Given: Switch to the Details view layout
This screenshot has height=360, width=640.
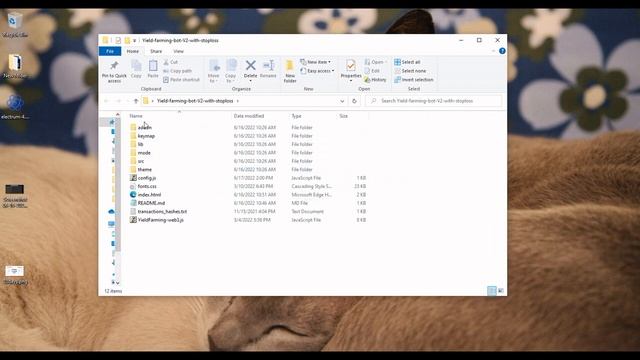Looking at the screenshot, I should (492, 291).
